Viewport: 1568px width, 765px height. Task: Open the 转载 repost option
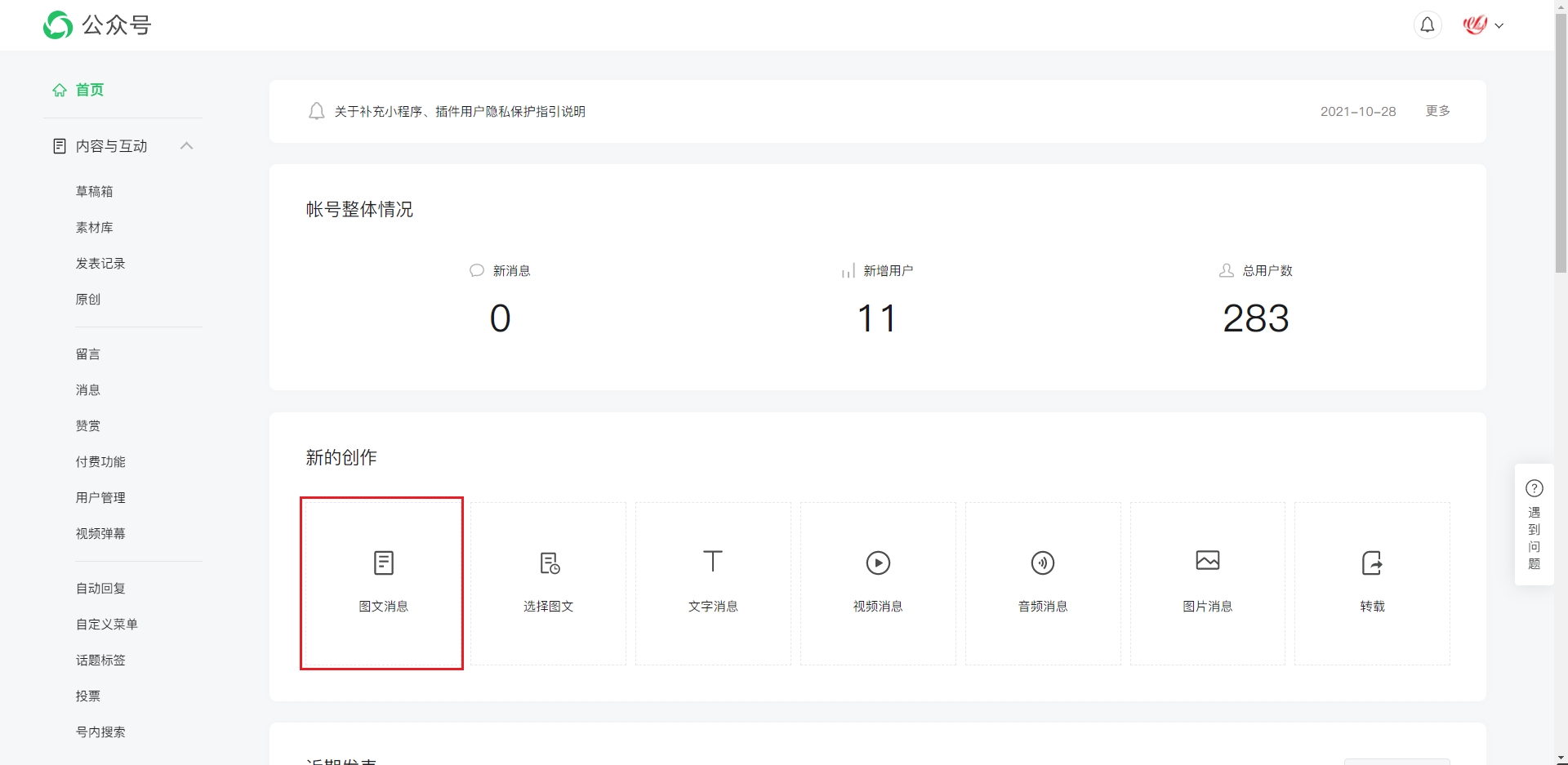click(x=1372, y=583)
